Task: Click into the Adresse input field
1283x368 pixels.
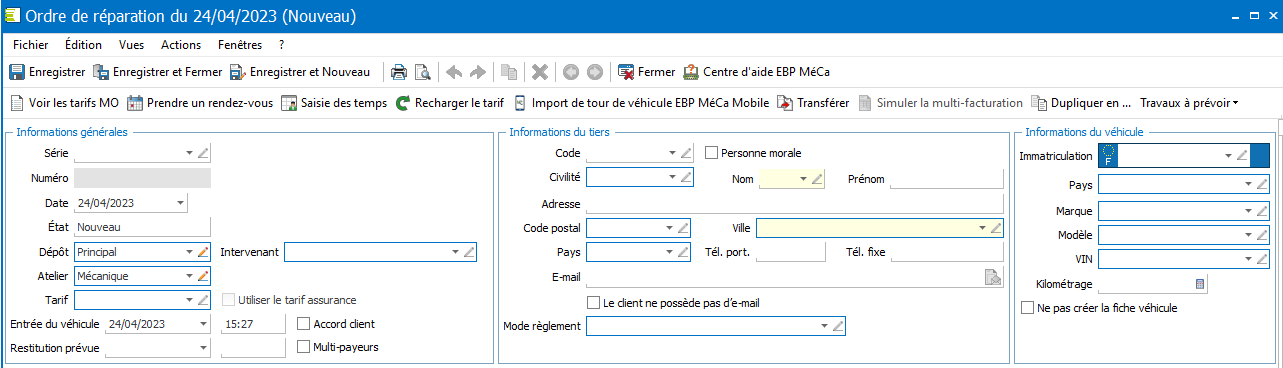Action: pos(794,204)
